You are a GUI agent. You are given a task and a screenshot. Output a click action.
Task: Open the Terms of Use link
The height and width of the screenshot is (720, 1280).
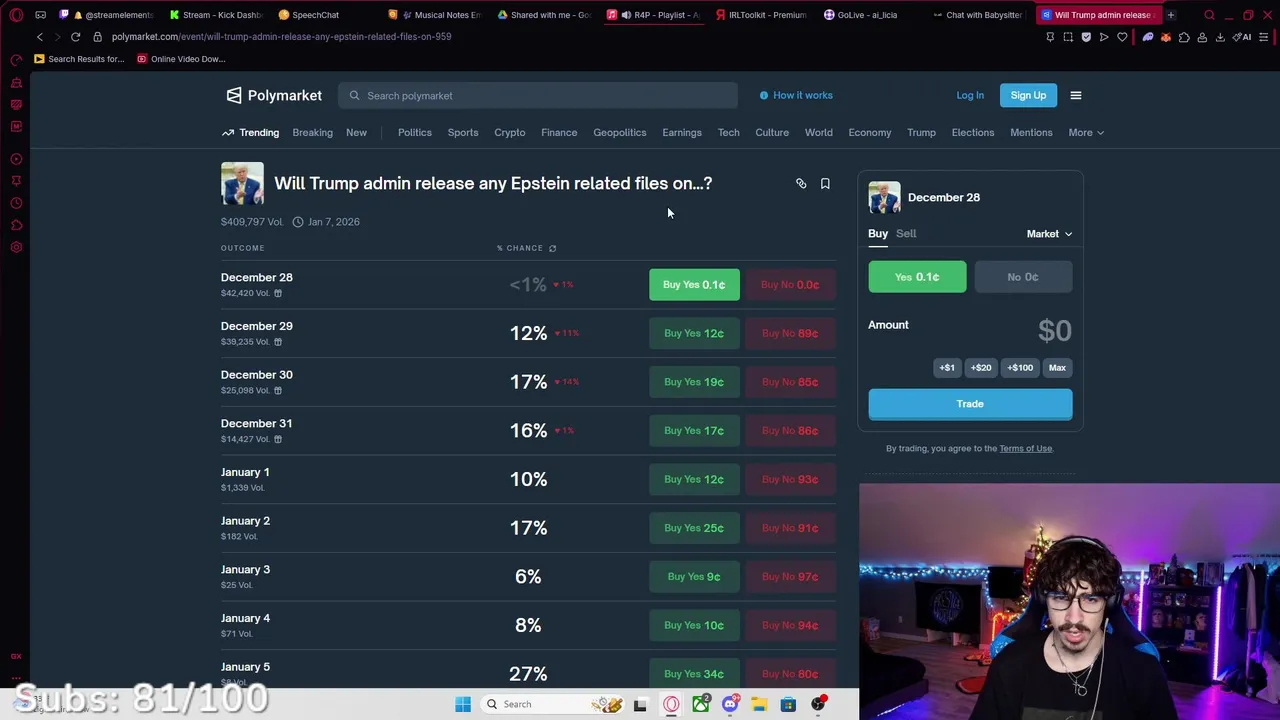click(x=1025, y=448)
